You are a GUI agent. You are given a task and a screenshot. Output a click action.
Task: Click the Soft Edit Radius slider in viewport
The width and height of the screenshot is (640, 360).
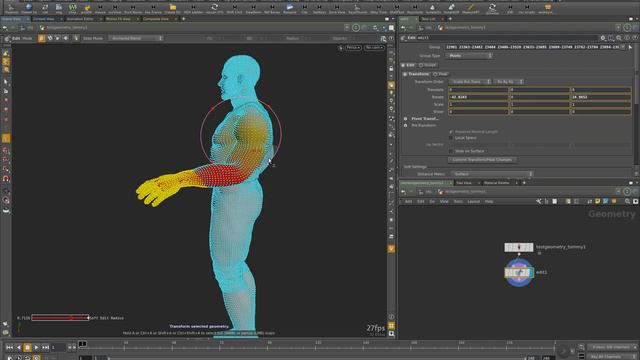[x=60, y=318]
